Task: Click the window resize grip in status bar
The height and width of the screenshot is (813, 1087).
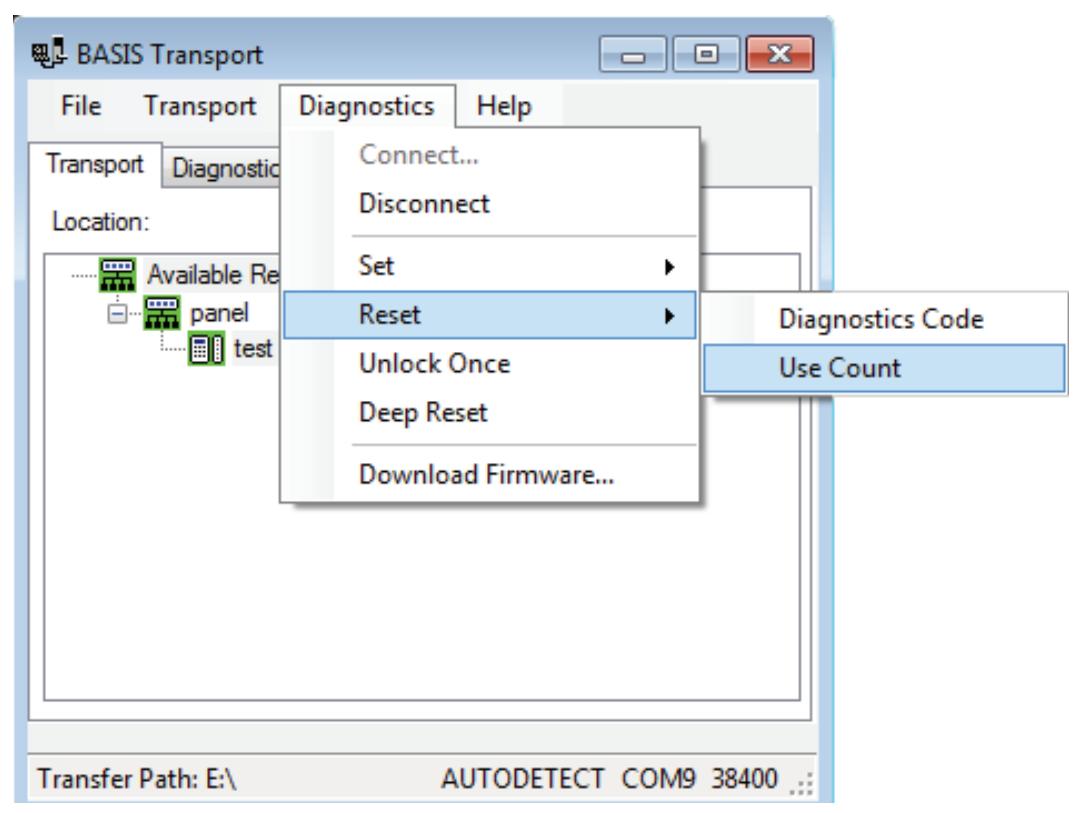Action: [x=801, y=784]
